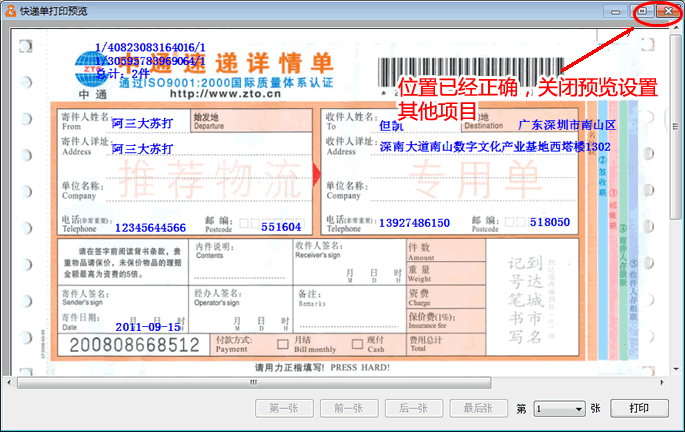This screenshot has height=432, width=685.
Task: Click recipient name 但凯
Action: point(391,126)
